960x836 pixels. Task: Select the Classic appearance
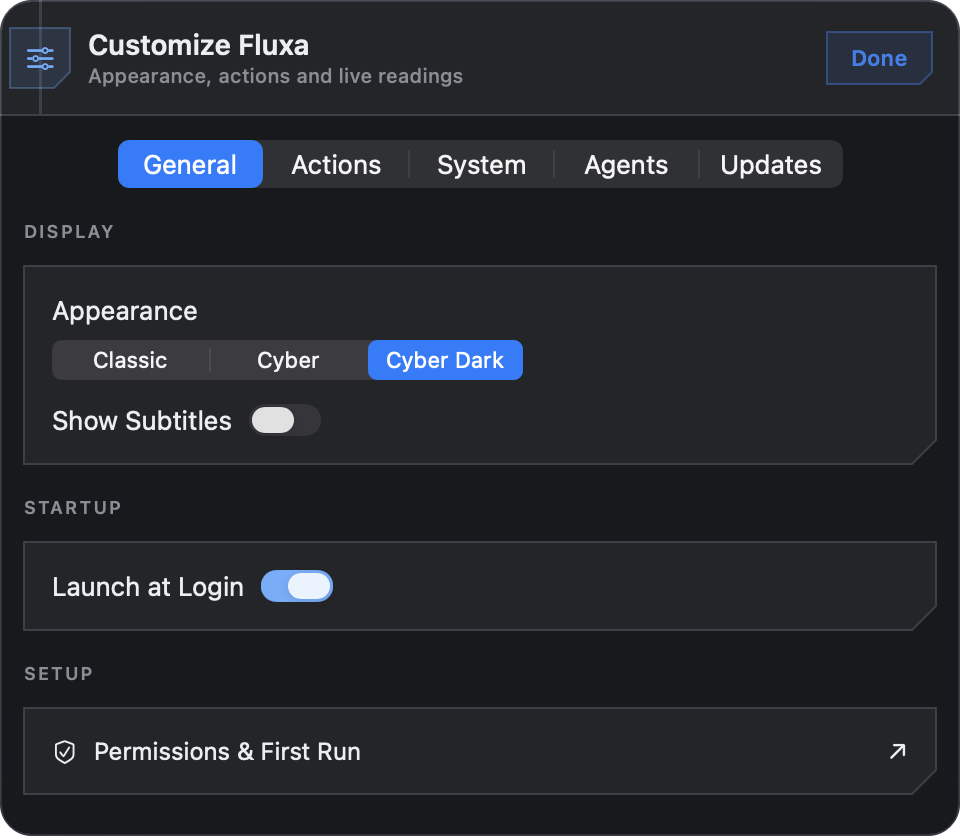pos(130,360)
